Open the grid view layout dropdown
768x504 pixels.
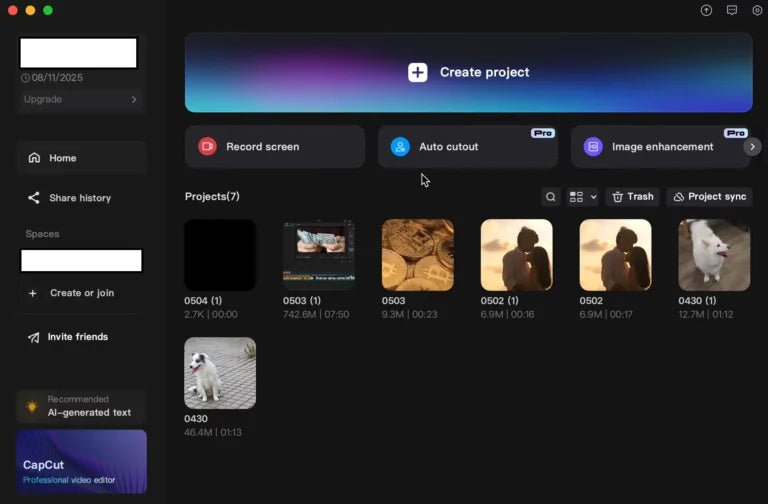tap(582, 197)
